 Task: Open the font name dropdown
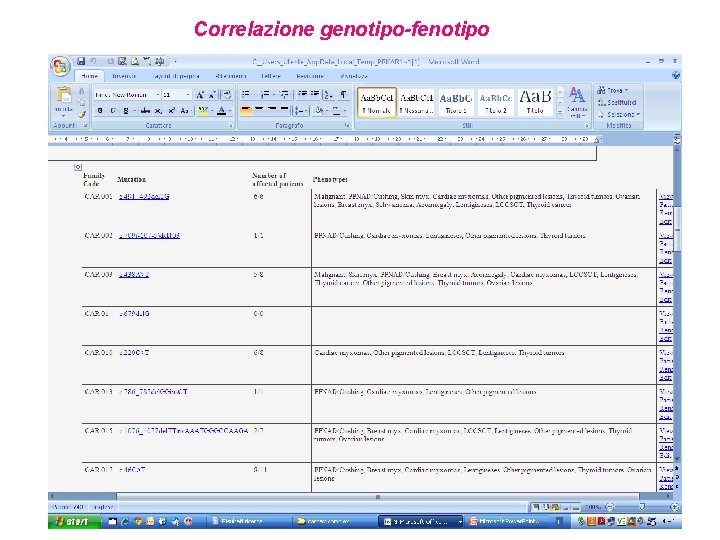[x=158, y=95]
